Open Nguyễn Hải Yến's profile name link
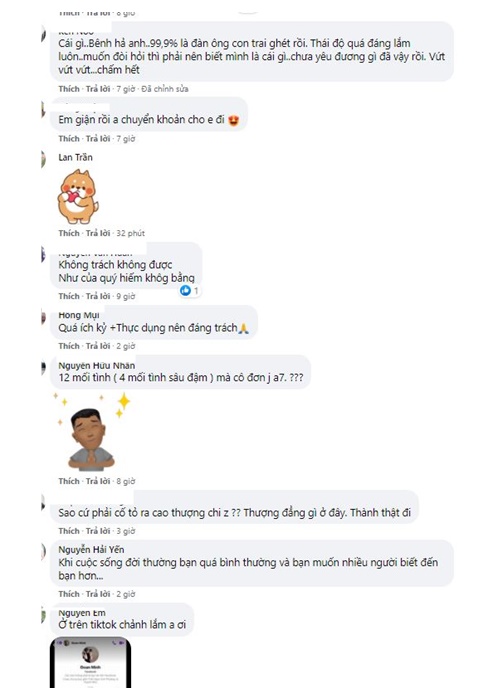The height and width of the screenshot is (700, 491). 91,549
